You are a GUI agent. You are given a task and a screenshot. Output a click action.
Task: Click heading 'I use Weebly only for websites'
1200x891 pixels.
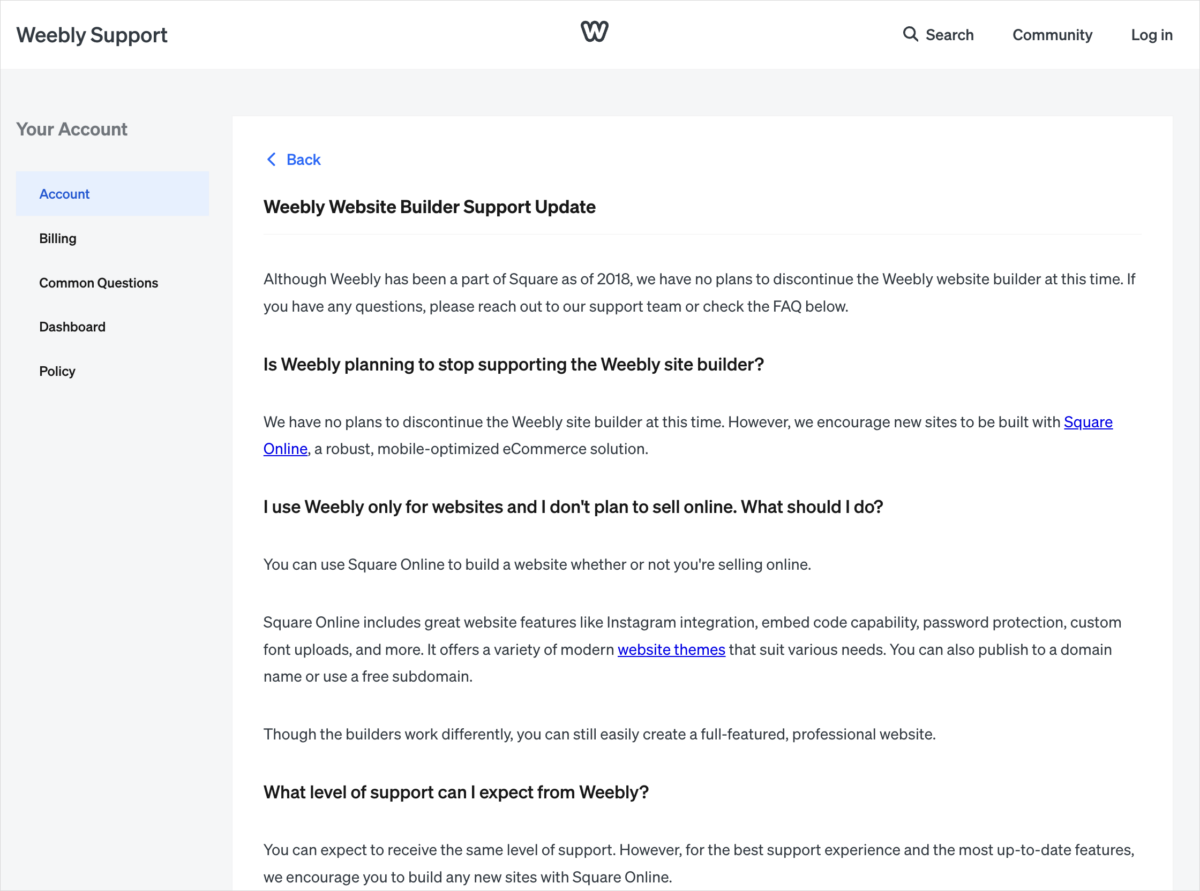click(x=574, y=507)
